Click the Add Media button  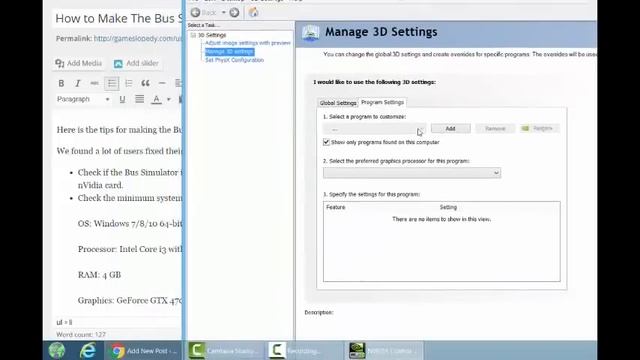tap(78, 63)
